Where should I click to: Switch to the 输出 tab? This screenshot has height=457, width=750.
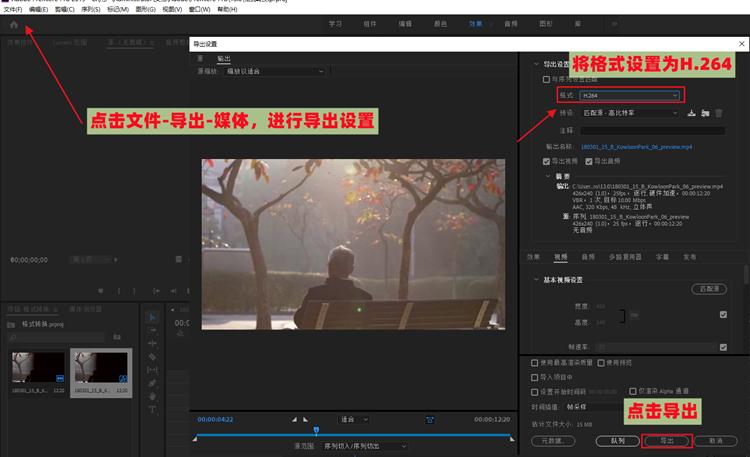pos(223,58)
